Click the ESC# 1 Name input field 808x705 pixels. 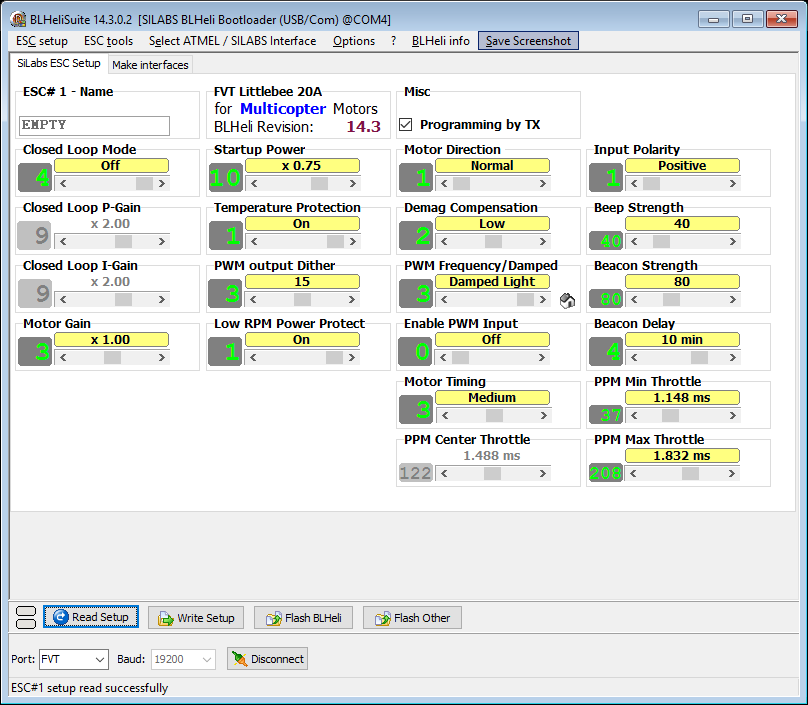tap(94, 126)
